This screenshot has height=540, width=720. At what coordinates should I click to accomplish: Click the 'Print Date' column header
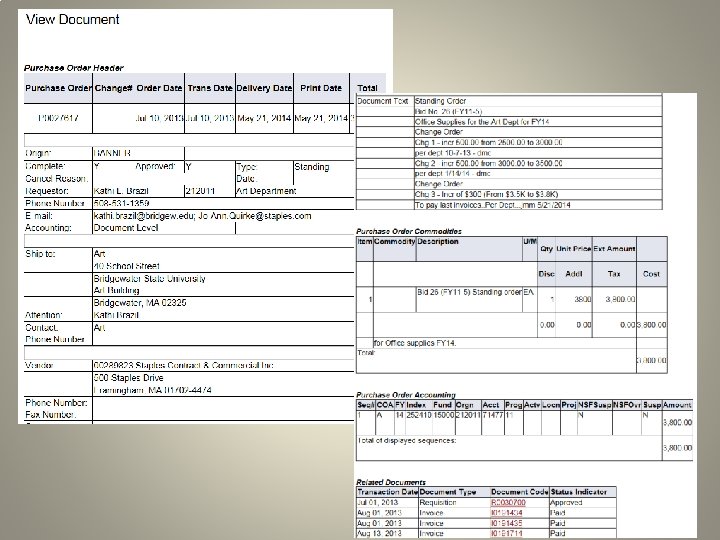[x=321, y=88]
